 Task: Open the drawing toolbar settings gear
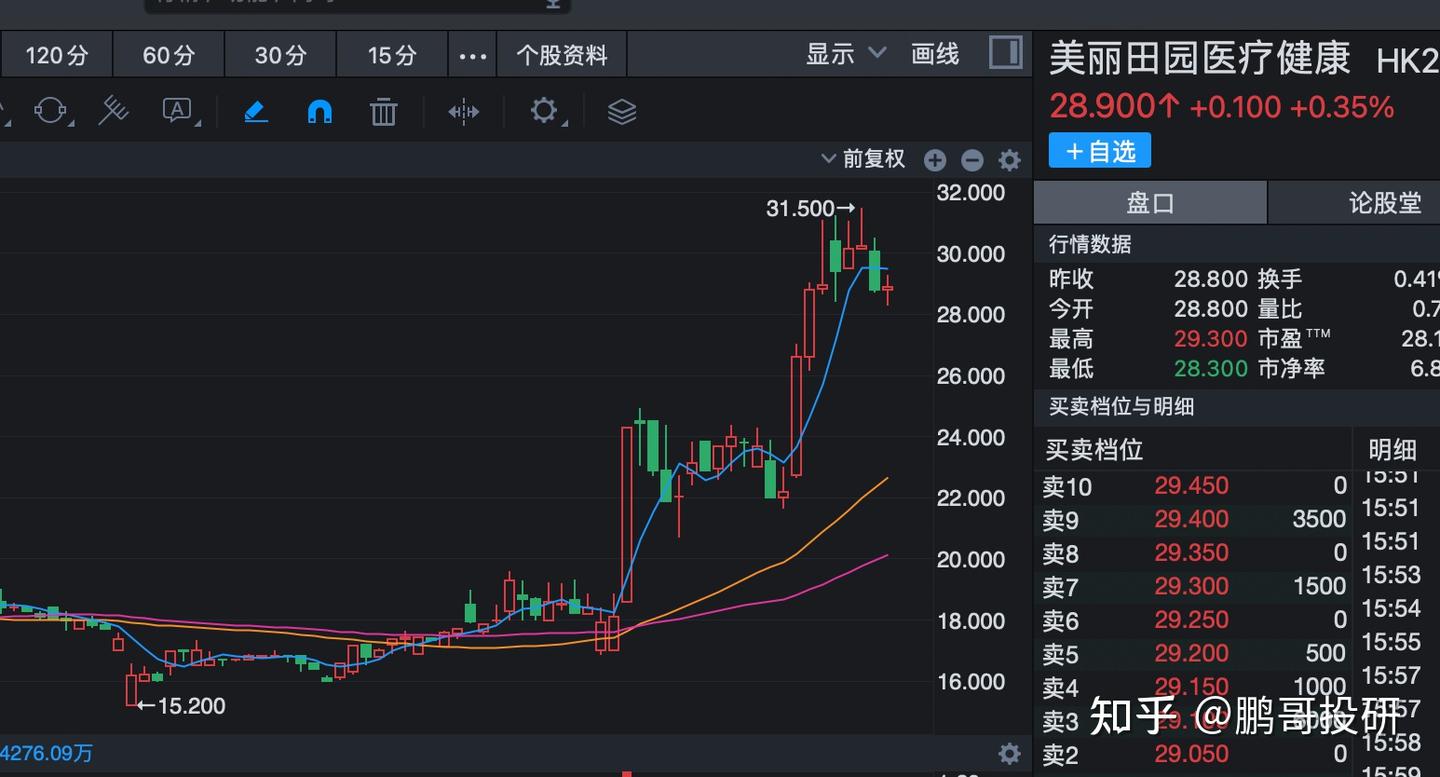click(x=545, y=112)
